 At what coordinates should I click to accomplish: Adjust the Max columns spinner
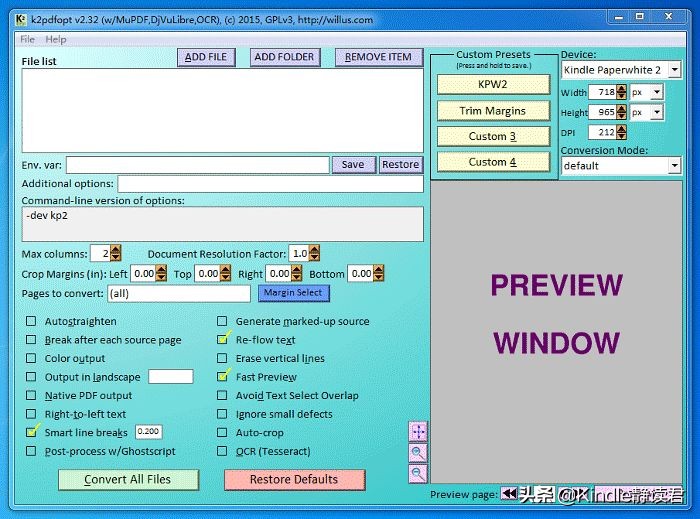tap(115, 253)
